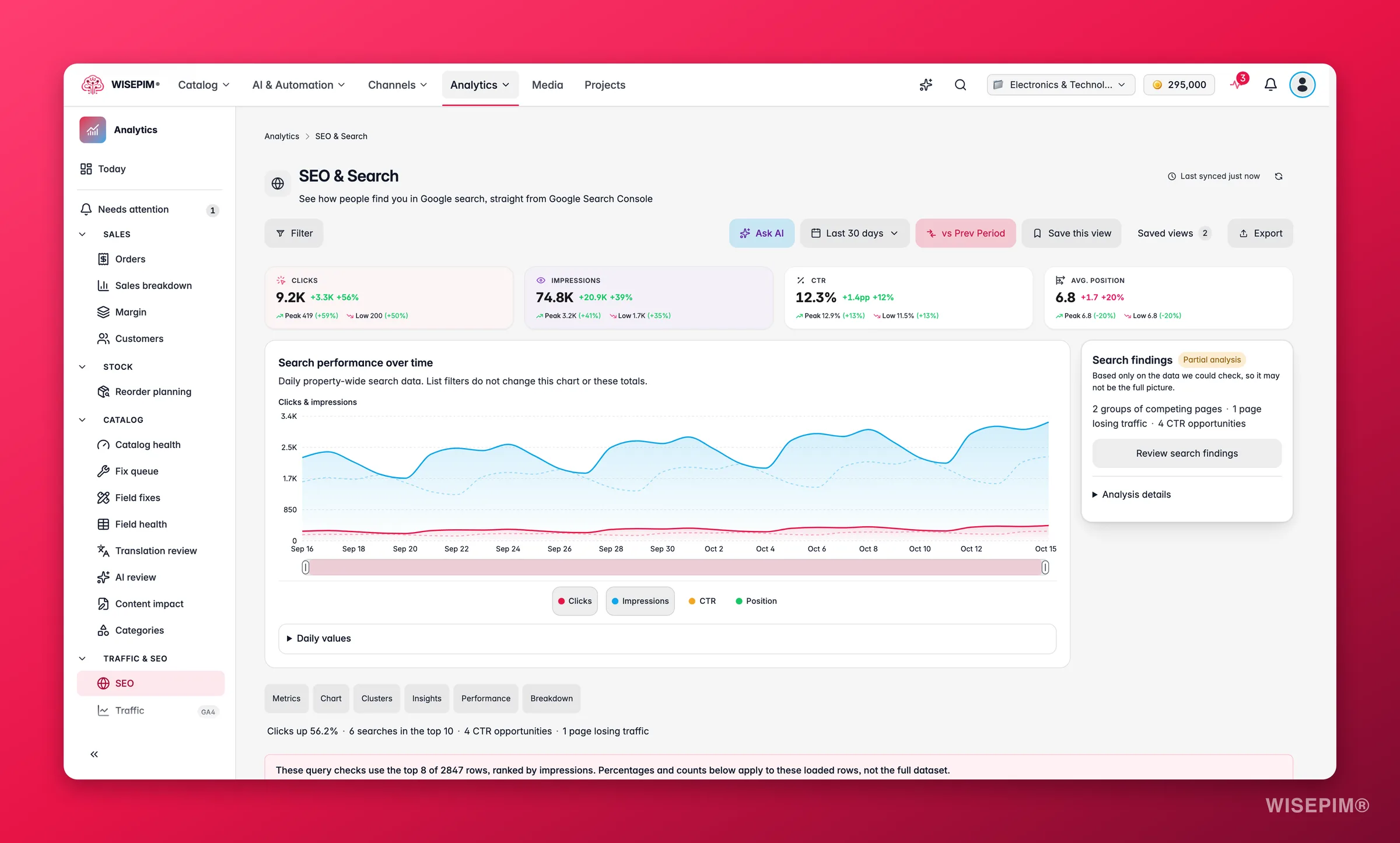1400x843 pixels.
Task: Collapse the SALES sidebar group
Action: click(82, 234)
